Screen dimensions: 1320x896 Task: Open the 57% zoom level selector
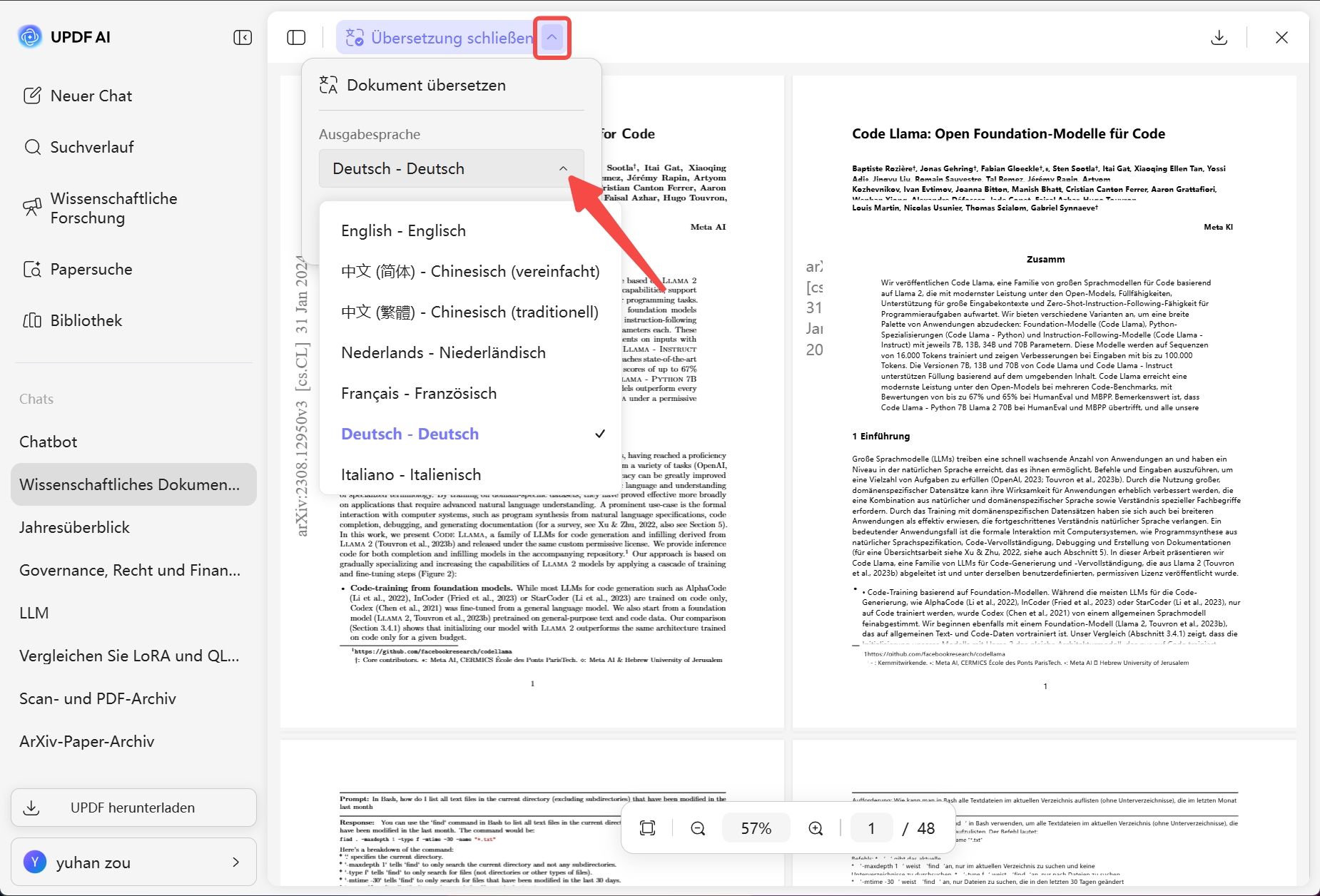click(x=756, y=828)
